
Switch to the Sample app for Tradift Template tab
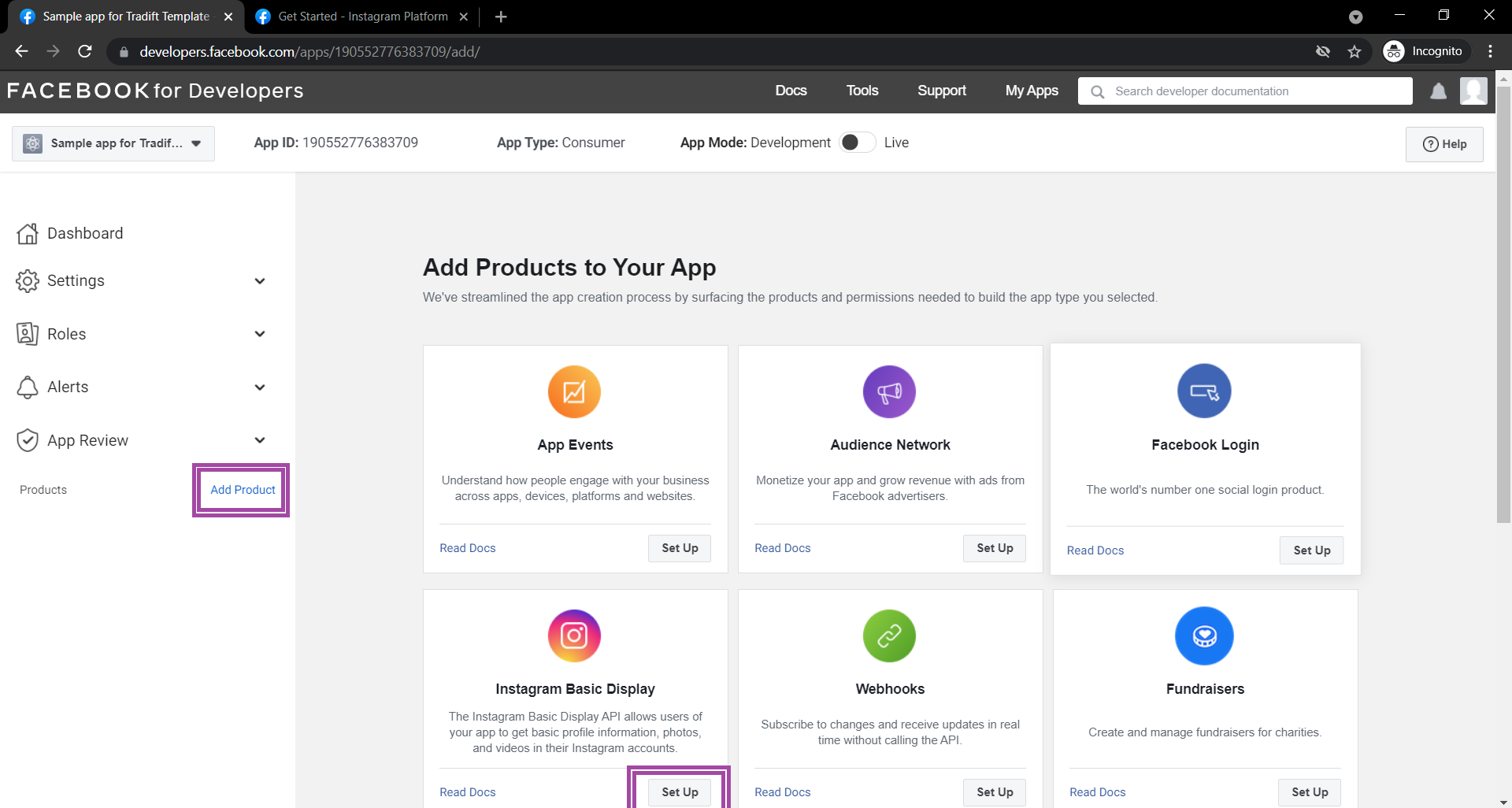click(126, 17)
